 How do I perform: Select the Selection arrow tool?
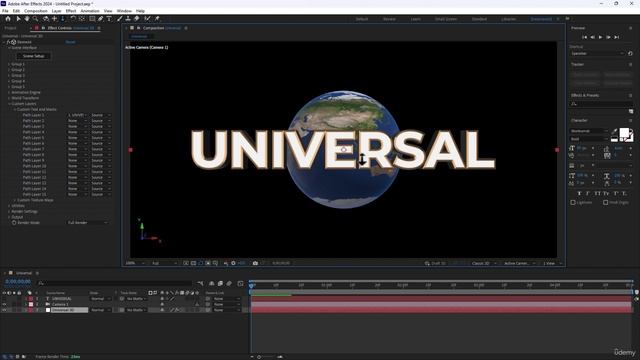tap(18, 19)
